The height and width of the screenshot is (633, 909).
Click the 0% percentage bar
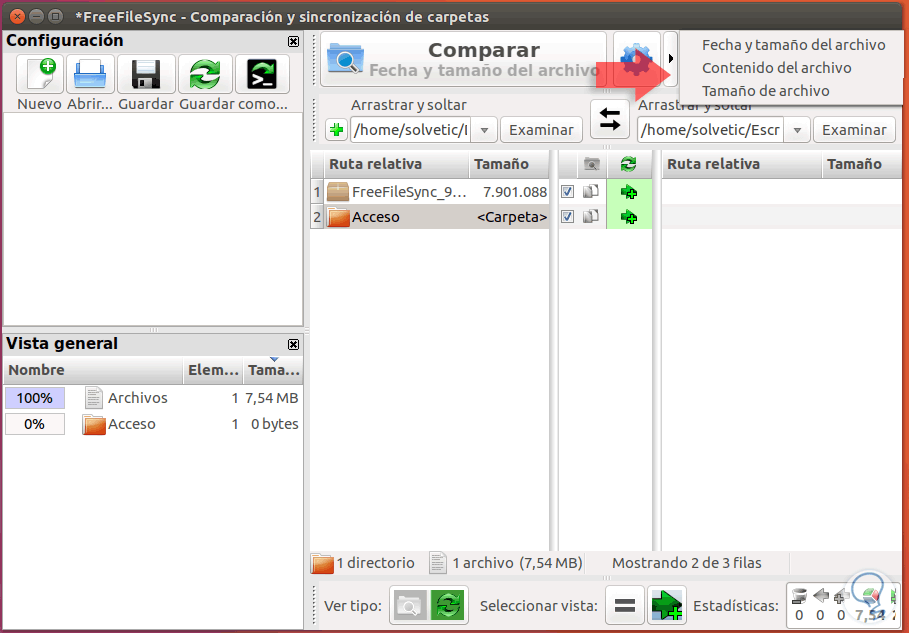click(35, 424)
